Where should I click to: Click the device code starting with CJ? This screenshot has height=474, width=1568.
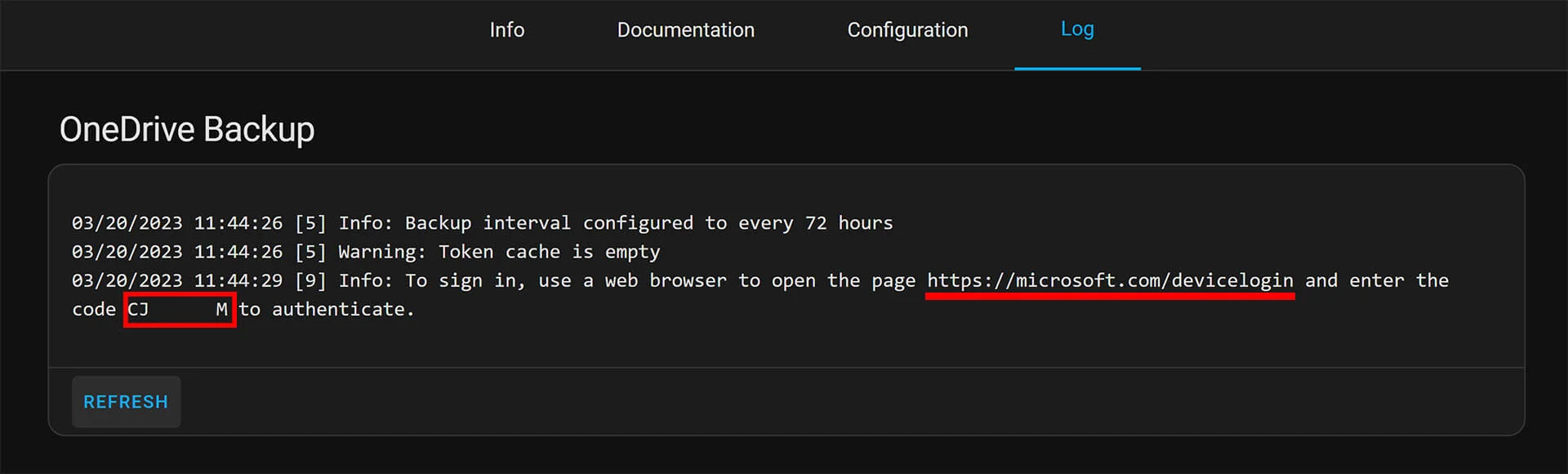(x=179, y=310)
